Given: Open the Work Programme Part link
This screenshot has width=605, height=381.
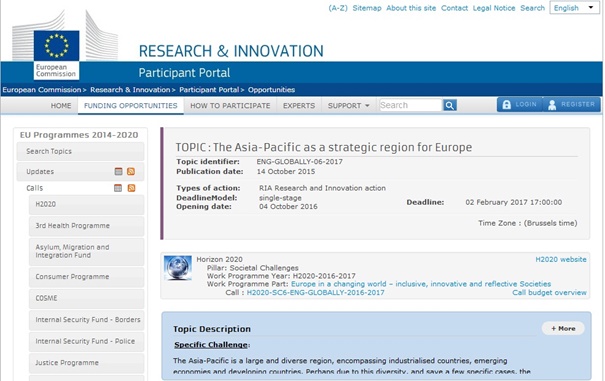Looking at the screenshot, I should (x=421, y=284).
